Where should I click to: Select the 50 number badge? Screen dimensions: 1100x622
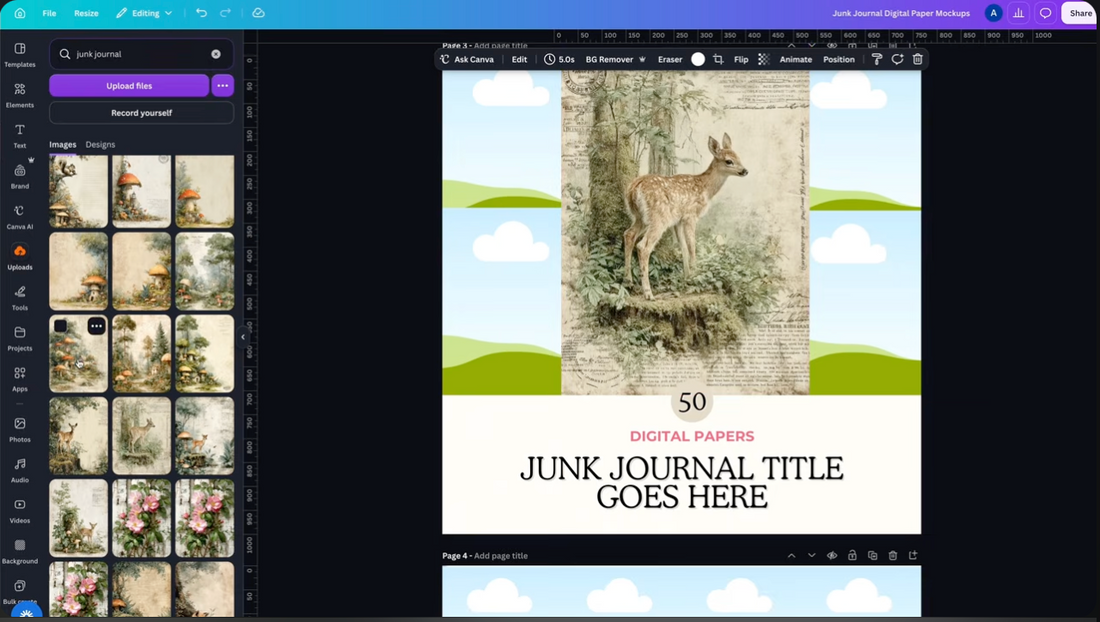click(x=692, y=402)
